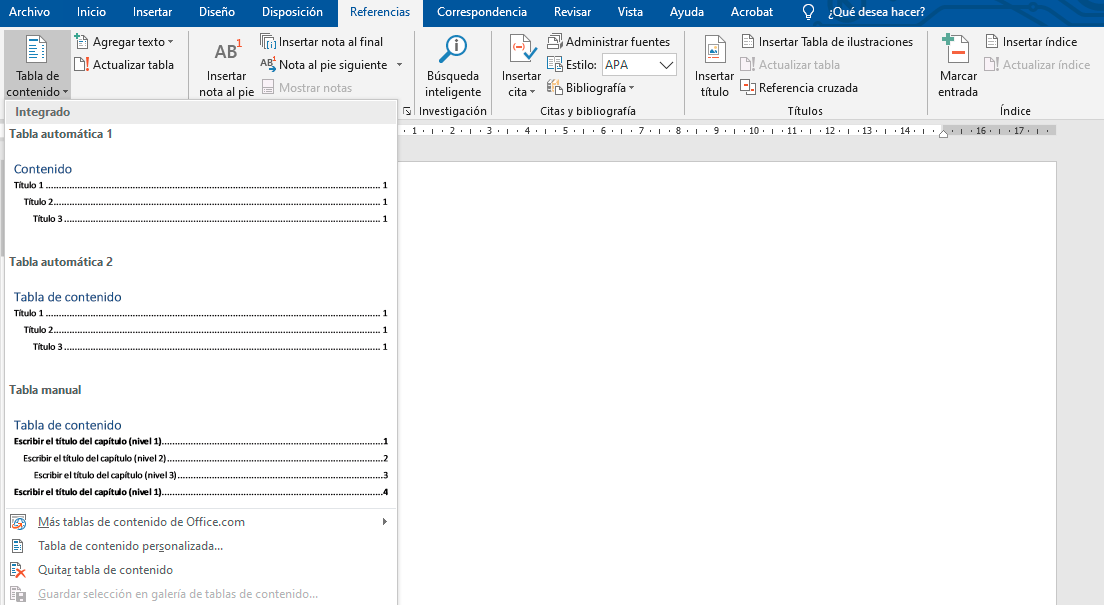Click Insertar nota al final
Image resolution: width=1104 pixels, height=605 pixels.
click(x=322, y=42)
